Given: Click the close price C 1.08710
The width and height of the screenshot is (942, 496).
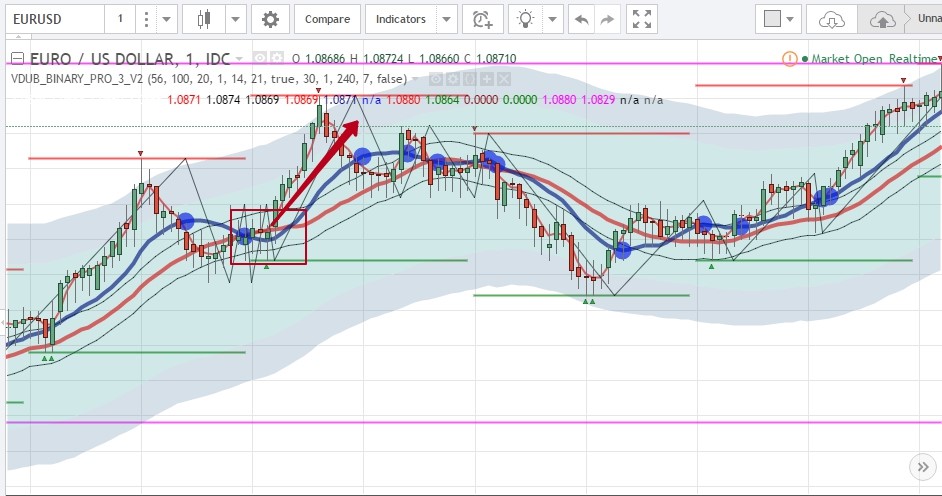Looking at the screenshot, I should point(490,59).
